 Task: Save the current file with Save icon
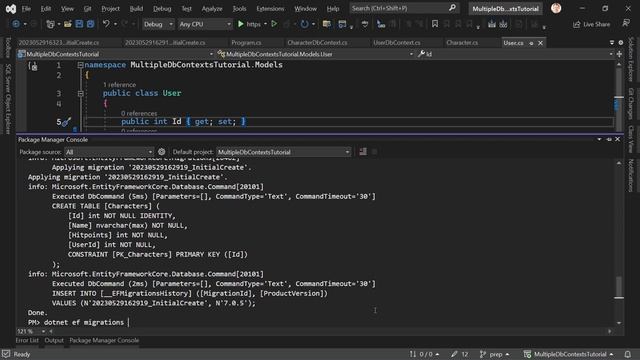pyautogui.click(x=79, y=24)
